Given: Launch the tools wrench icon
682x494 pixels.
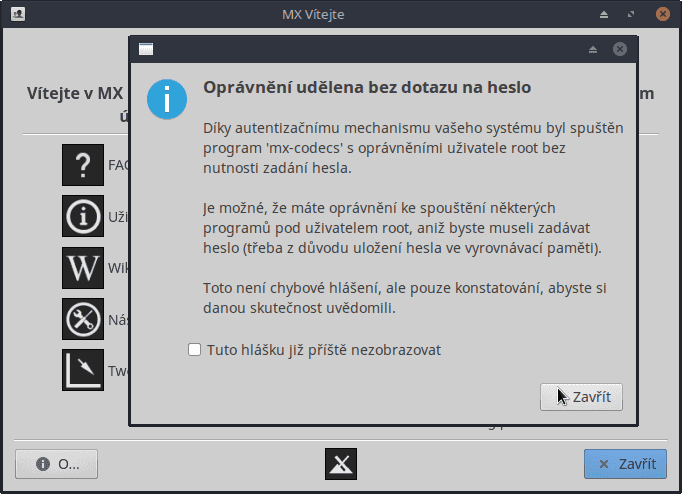Looking at the screenshot, I should (x=83, y=319).
